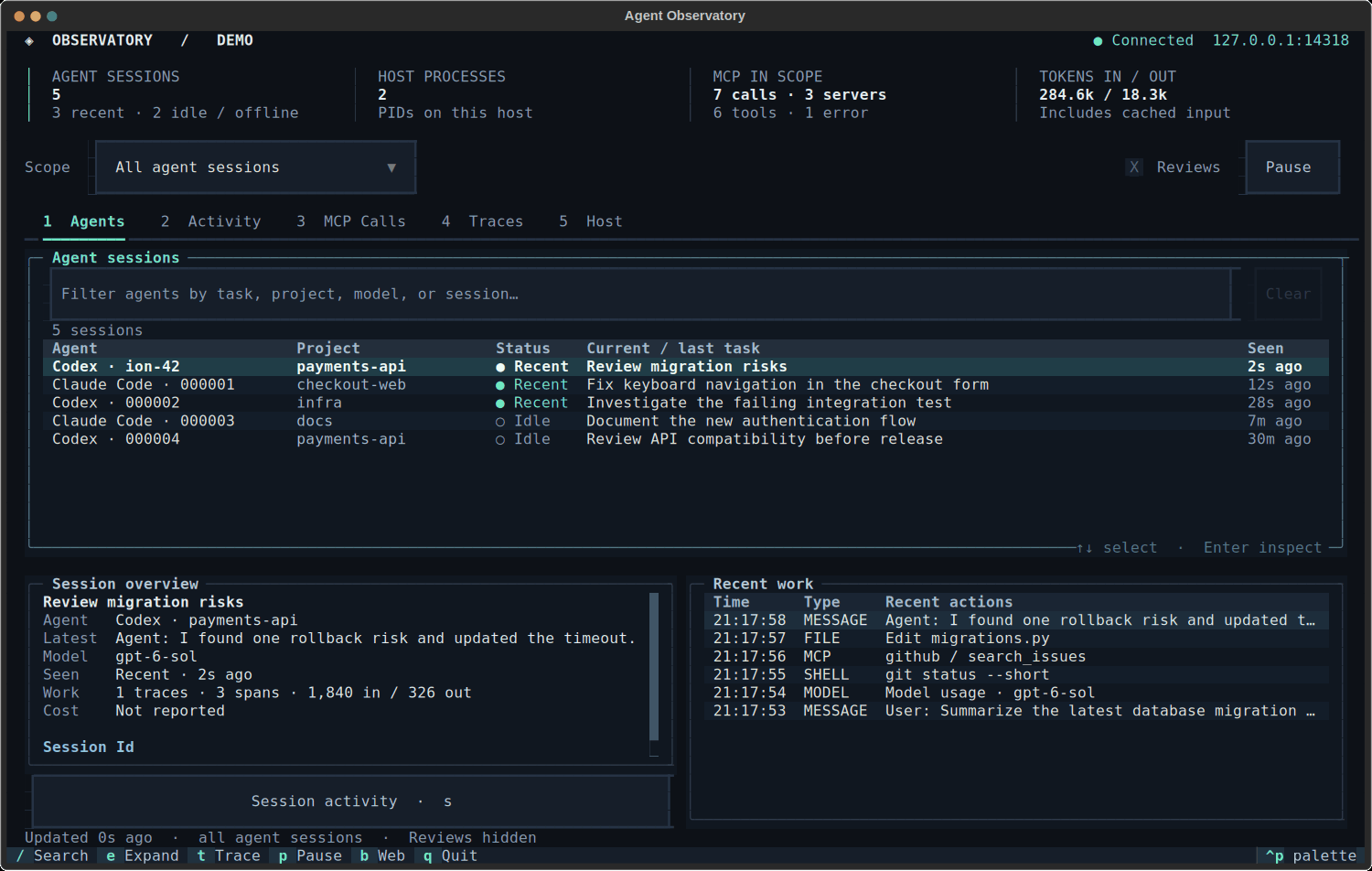Click the Trace shortcut in footer
This screenshot has height=871, width=1372.
coord(229,856)
